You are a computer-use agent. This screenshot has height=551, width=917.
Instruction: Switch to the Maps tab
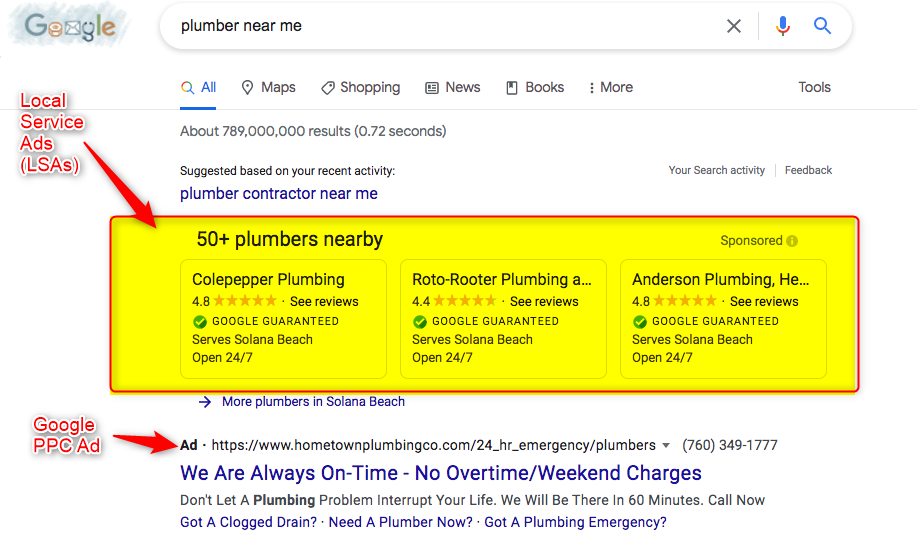point(268,88)
